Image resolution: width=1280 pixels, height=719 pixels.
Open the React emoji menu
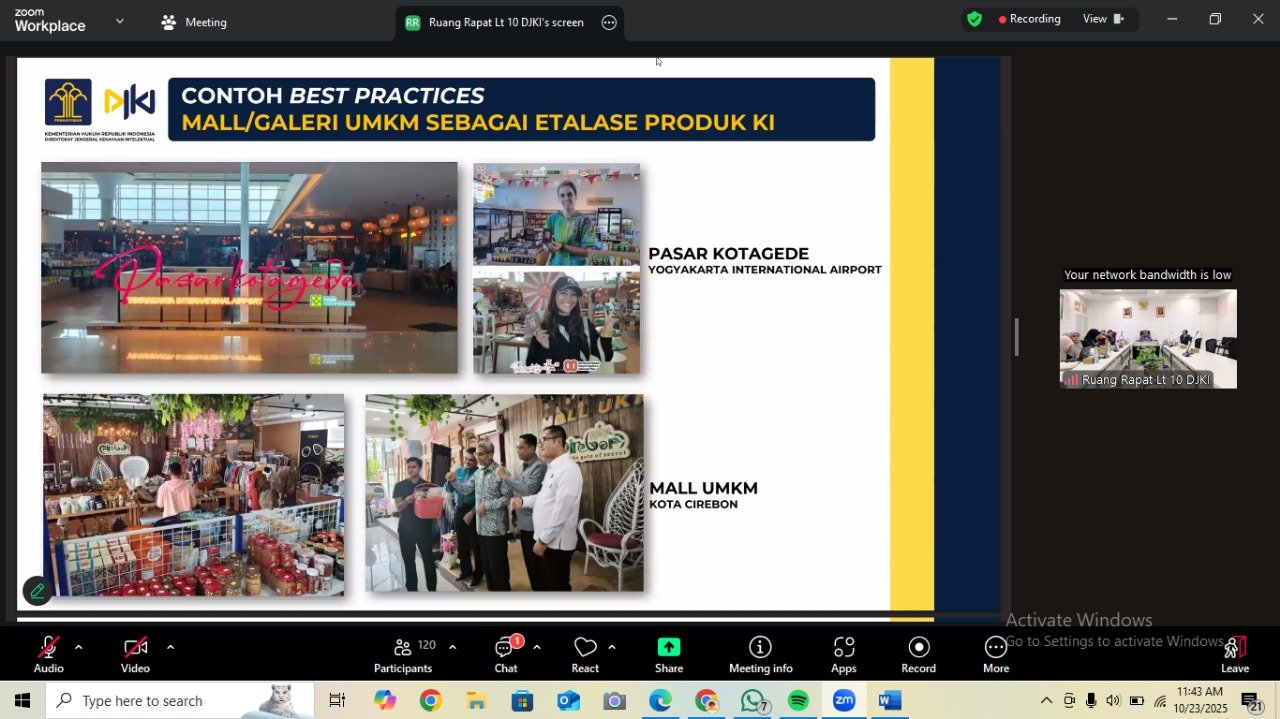[585, 655]
